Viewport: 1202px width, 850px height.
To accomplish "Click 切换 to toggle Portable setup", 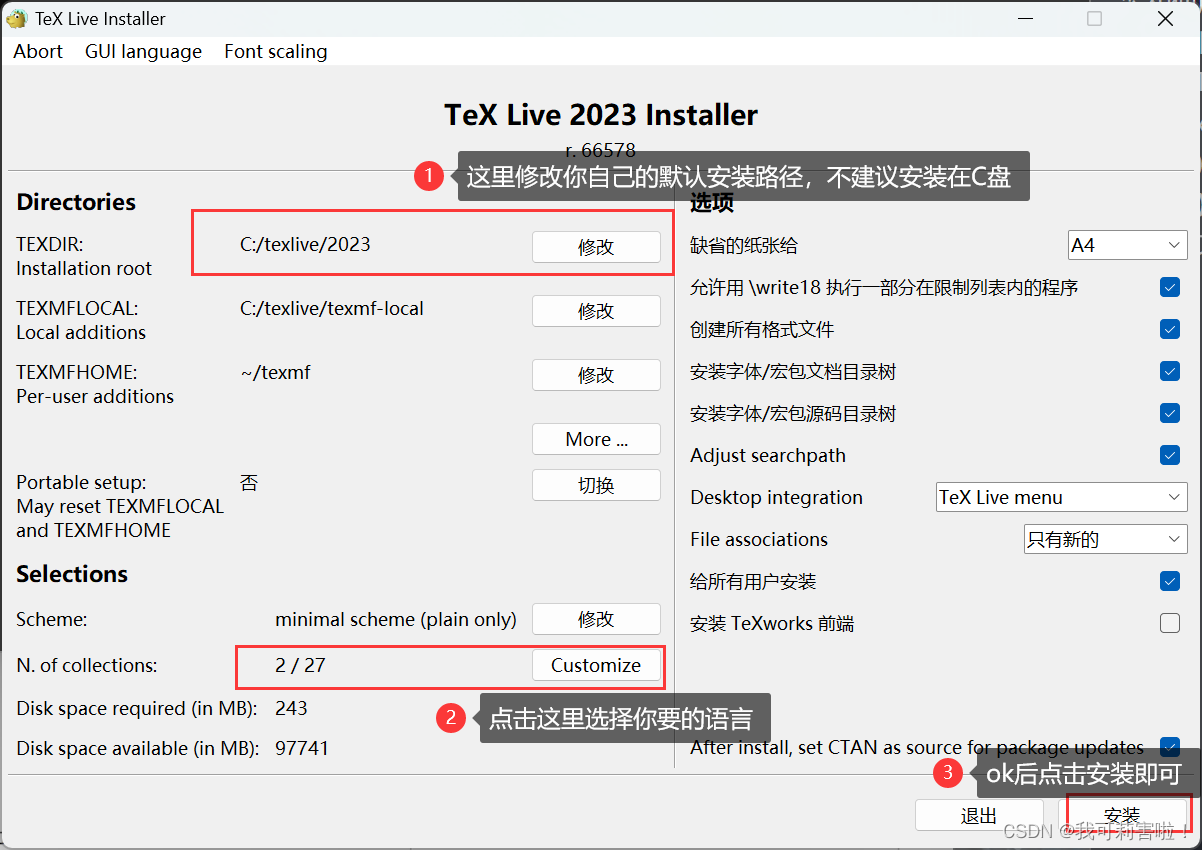I will click(x=596, y=485).
